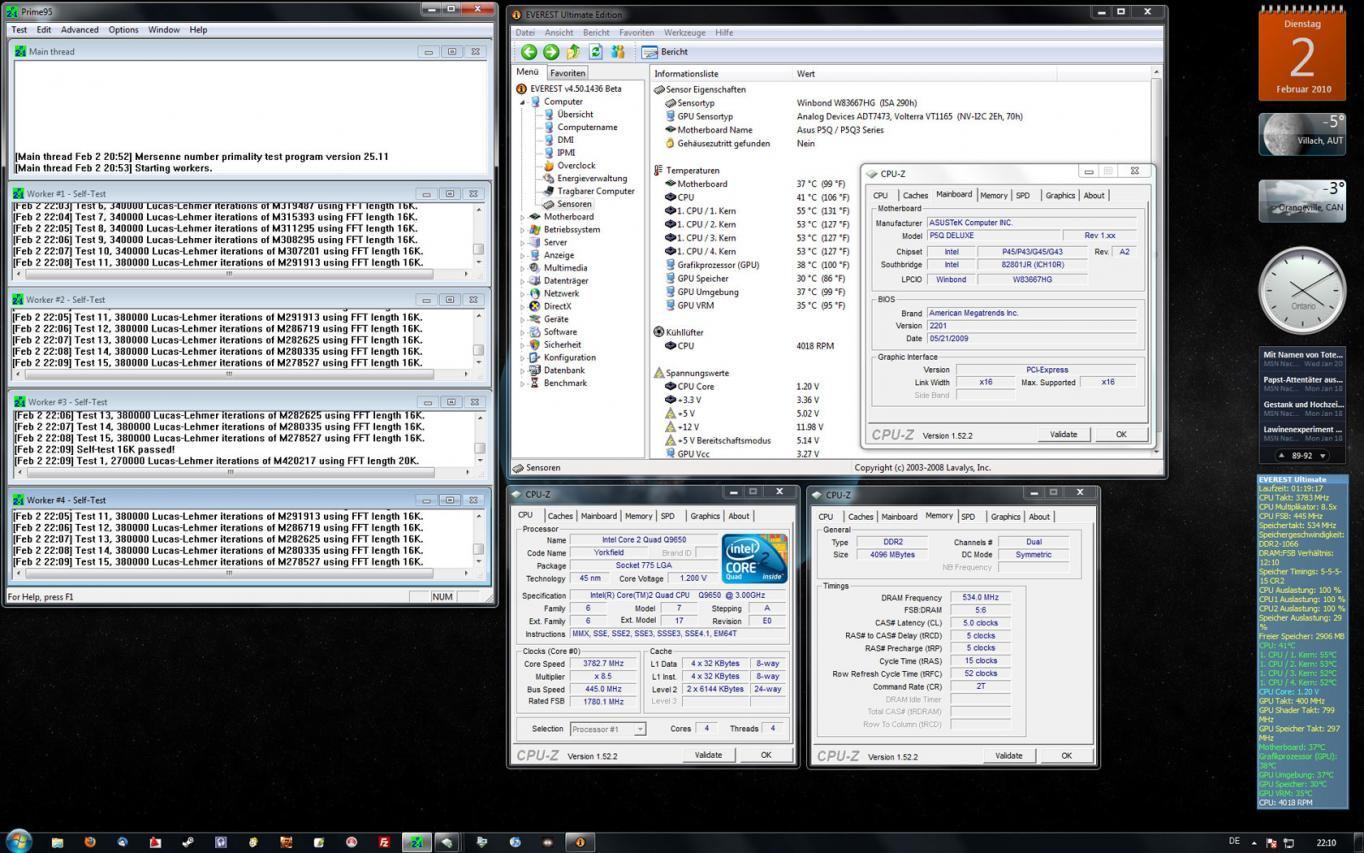Click the EVEREST refresh toolbar icon
Image resolution: width=1364 pixels, height=853 pixels.
click(596, 52)
